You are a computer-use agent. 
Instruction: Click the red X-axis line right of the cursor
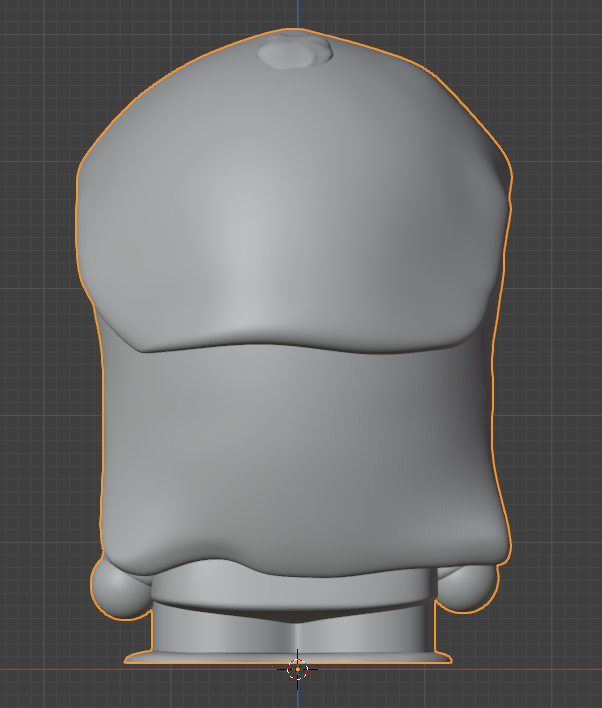point(530,669)
